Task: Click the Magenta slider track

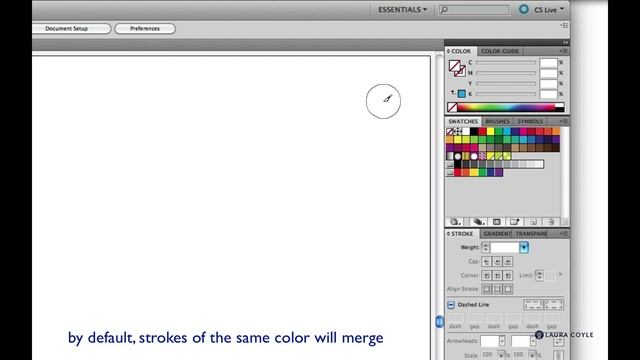Action: pos(506,73)
